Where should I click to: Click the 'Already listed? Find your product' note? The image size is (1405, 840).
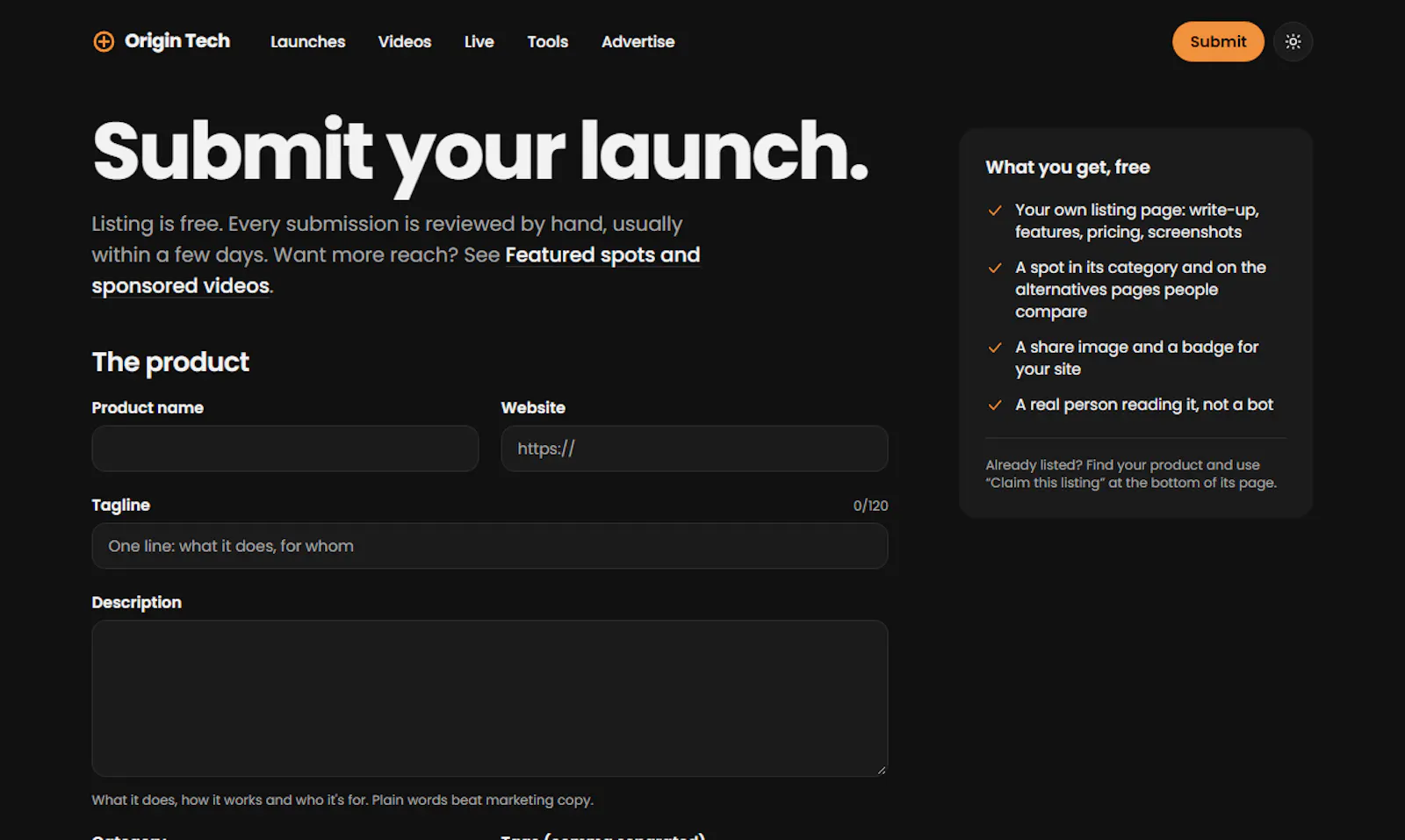coord(1131,474)
